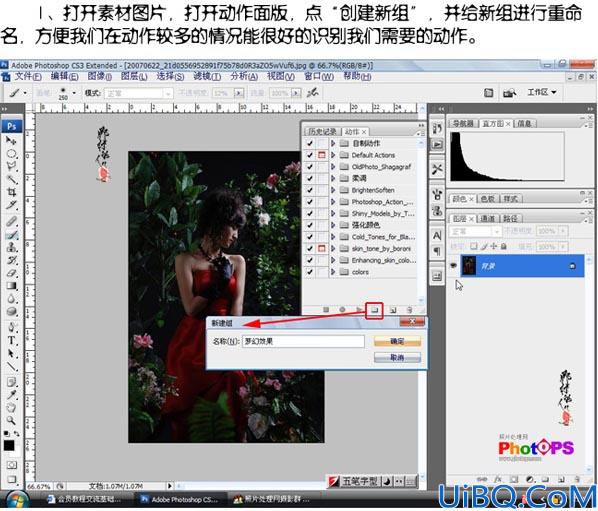Open the 工作区 workspace dropdown
598x511 pixels.
click(541, 92)
